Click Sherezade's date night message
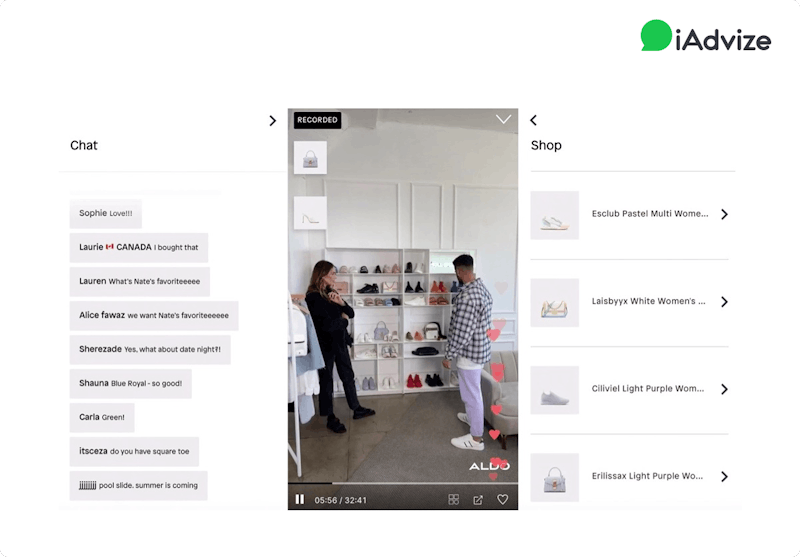The height and width of the screenshot is (557, 800). click(150, 349)
